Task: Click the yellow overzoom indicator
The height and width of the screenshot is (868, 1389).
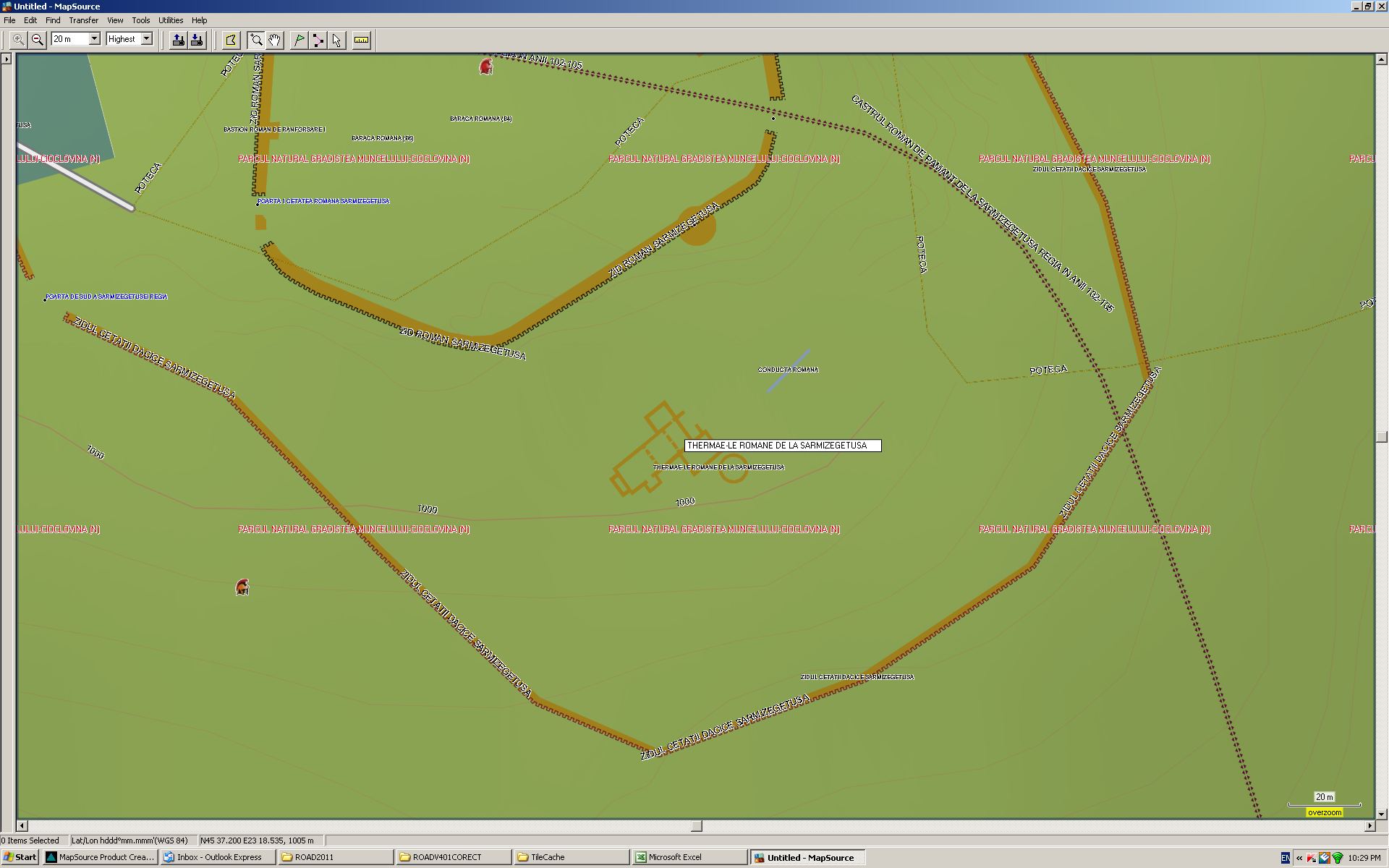Action: (x=1325, y=812)
